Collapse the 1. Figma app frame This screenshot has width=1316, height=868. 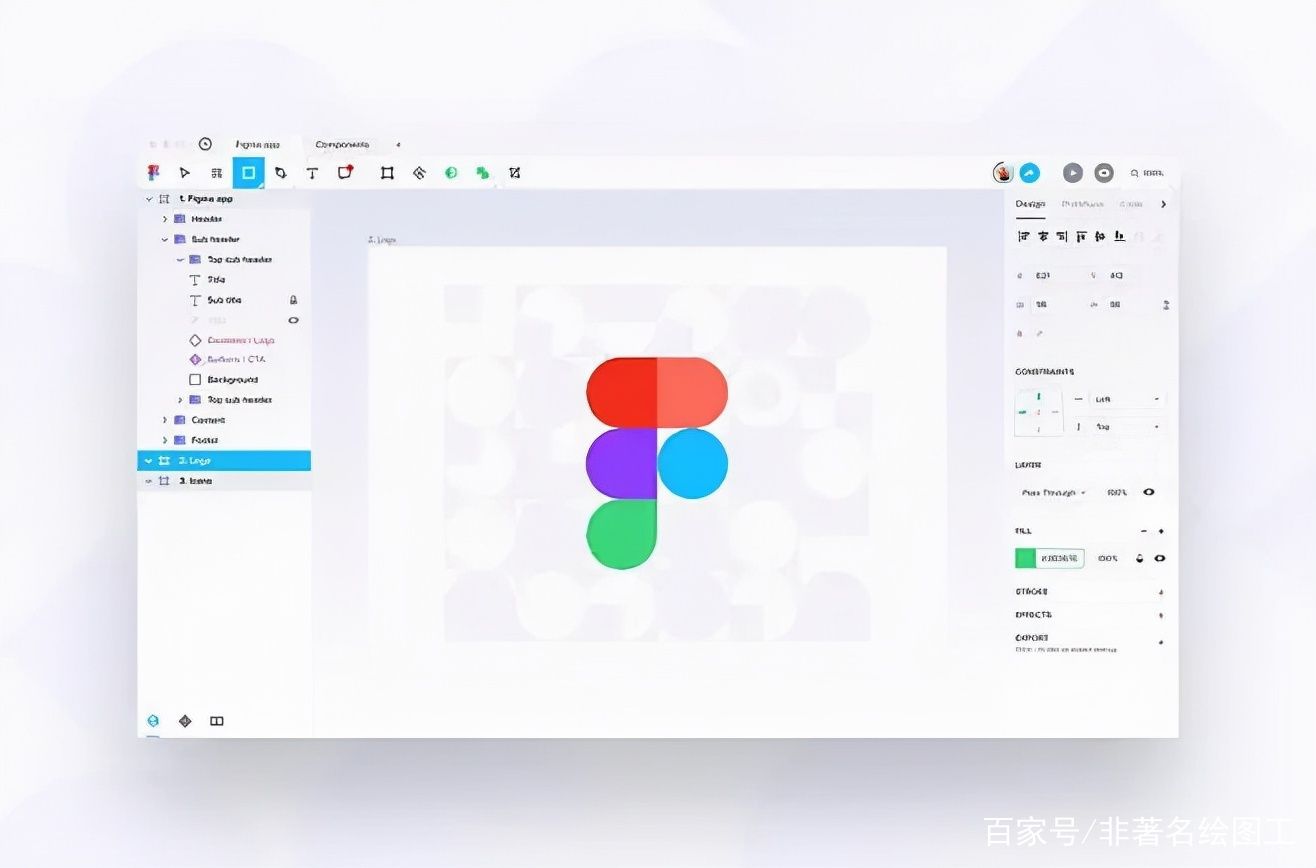click(x=149, y=199)
